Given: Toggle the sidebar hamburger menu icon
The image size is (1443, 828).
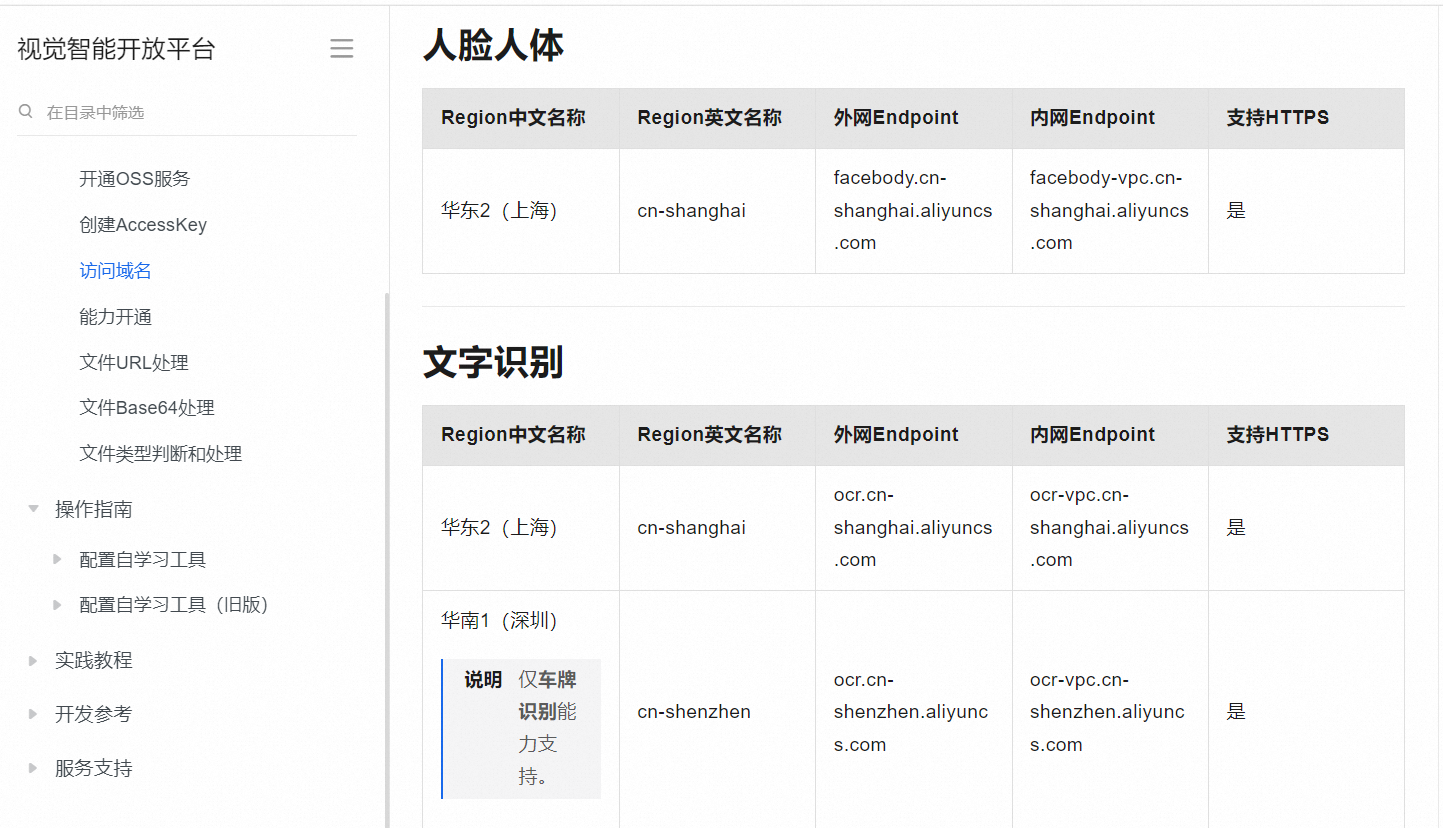Looking at the screenshot, I should 342,49.
